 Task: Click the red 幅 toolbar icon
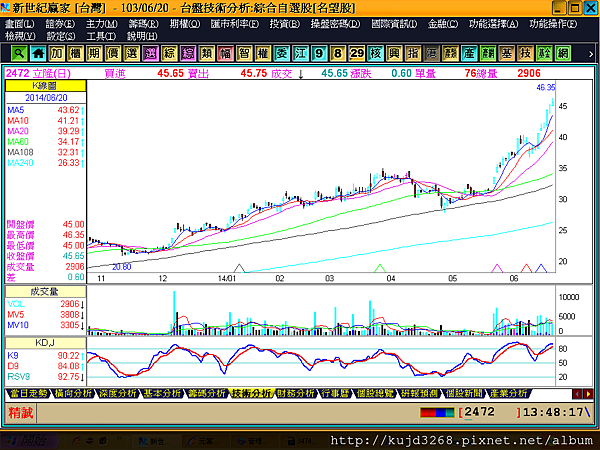coord(225,53)
